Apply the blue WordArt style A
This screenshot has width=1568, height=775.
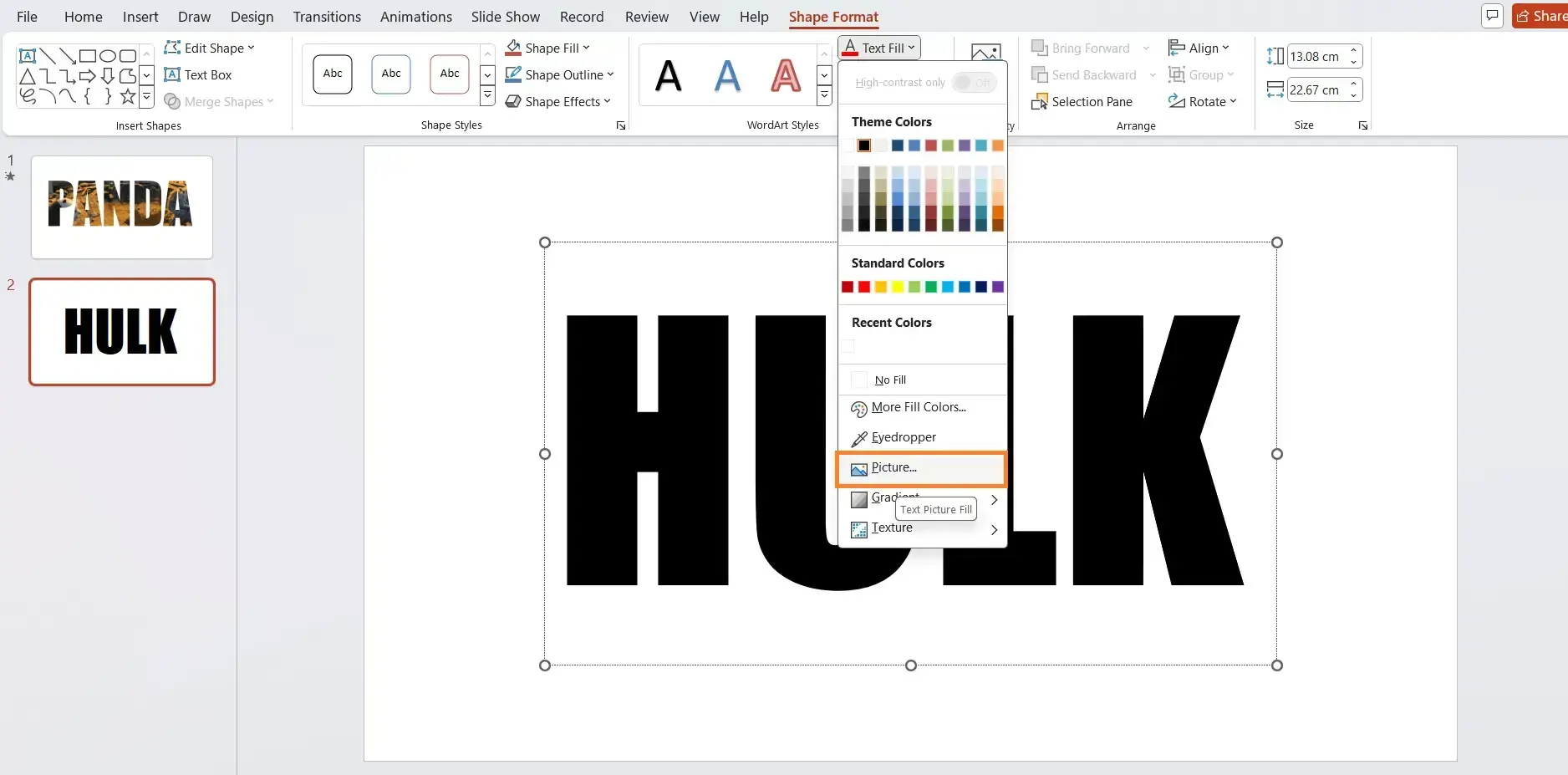point(728,76)
